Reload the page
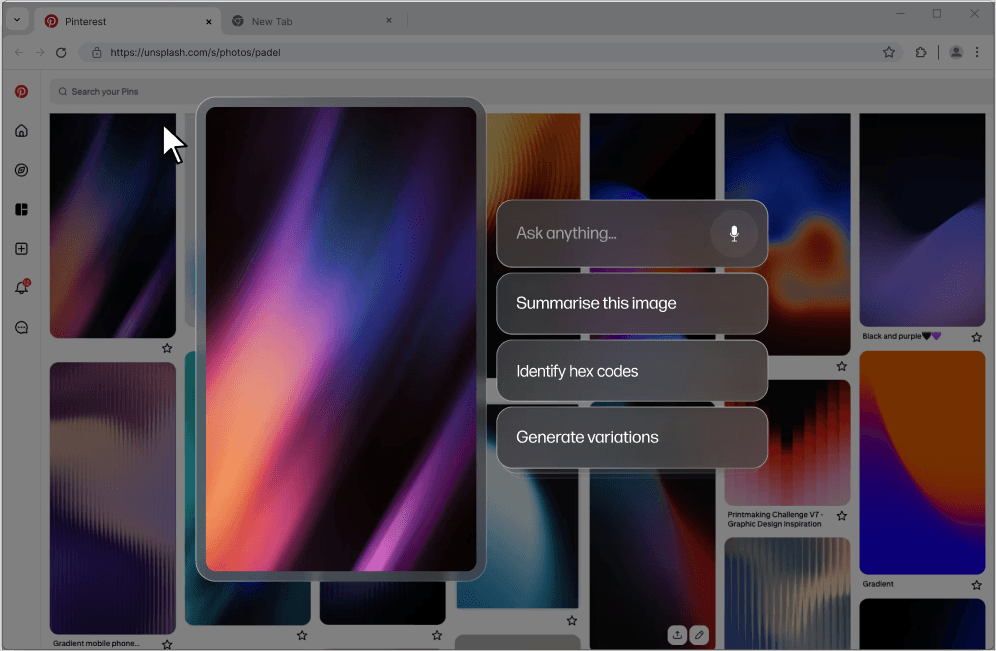 tap(61, 53)
